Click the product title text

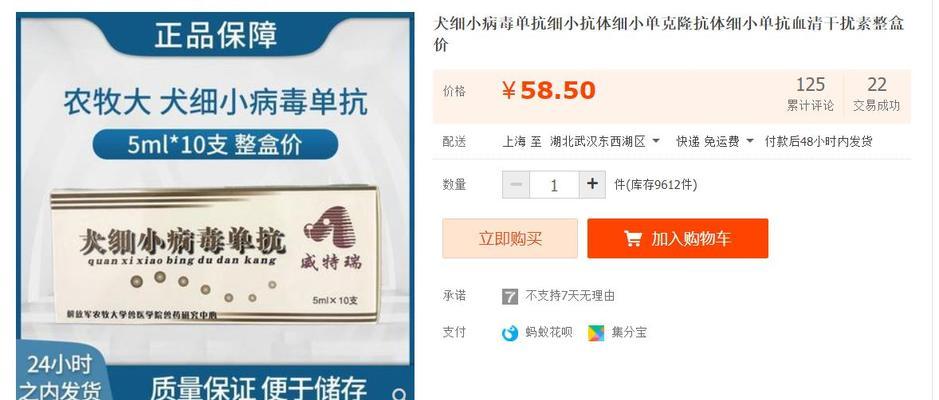coord(668,34)
